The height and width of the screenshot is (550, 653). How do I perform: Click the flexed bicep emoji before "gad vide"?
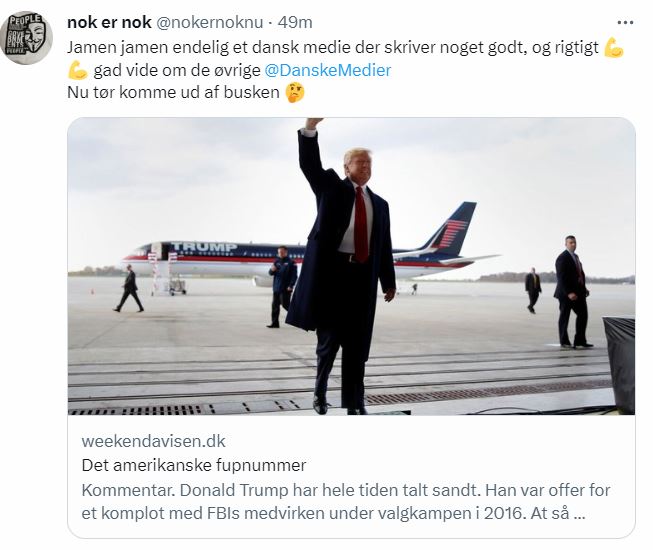(x=78, y=69)
